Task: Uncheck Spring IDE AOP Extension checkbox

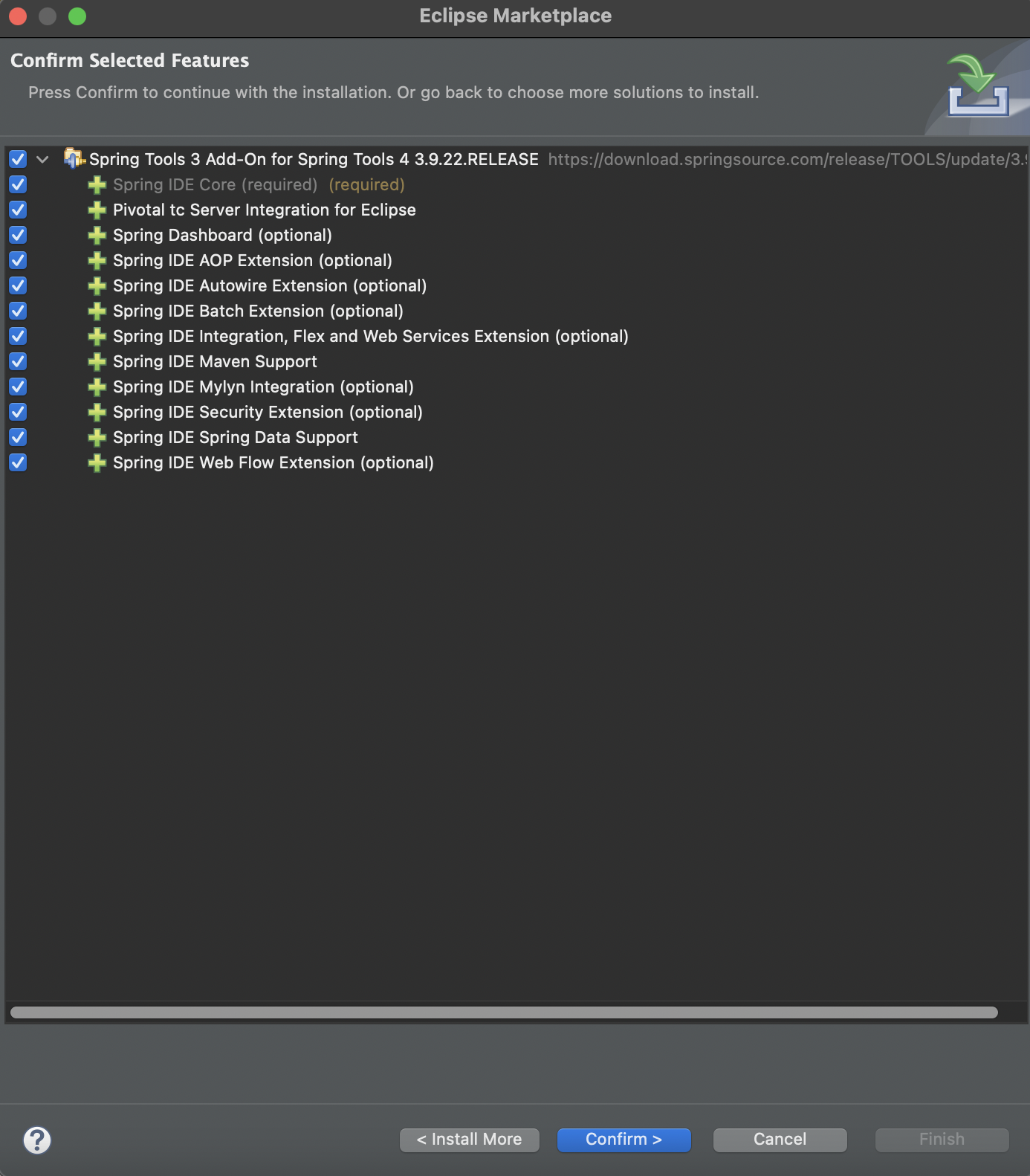Action: click(x=18, y=260)
